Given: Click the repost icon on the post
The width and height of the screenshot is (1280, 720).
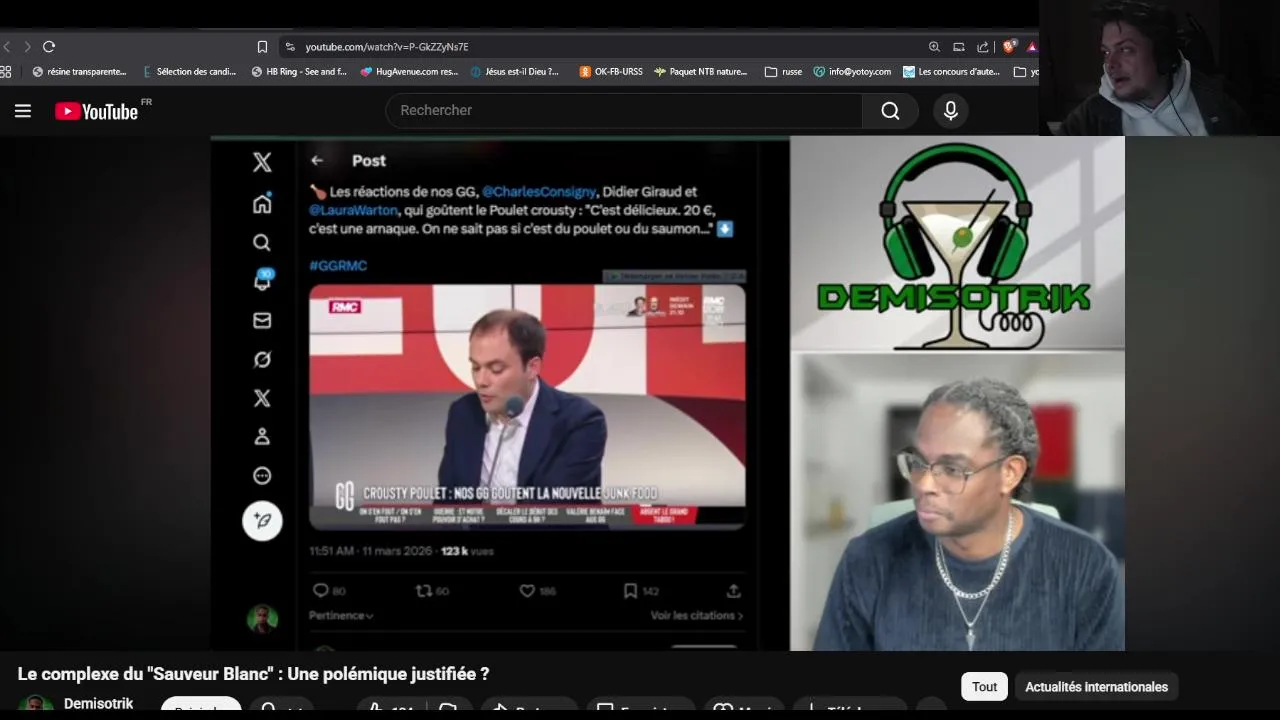Looking at the screenshot, I should pos(424,591).
